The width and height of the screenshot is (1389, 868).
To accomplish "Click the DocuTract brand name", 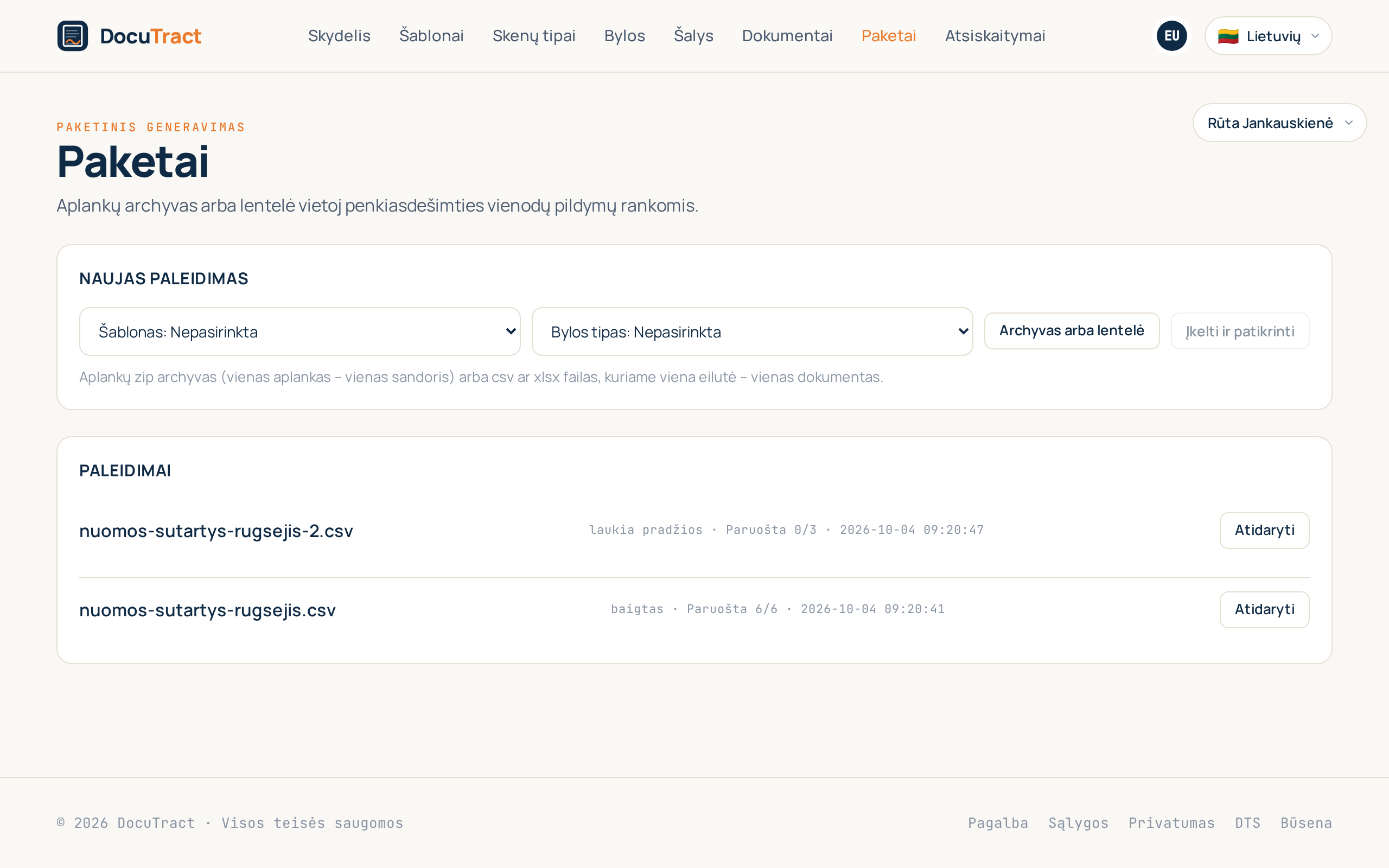I will (x=150, y=36).
